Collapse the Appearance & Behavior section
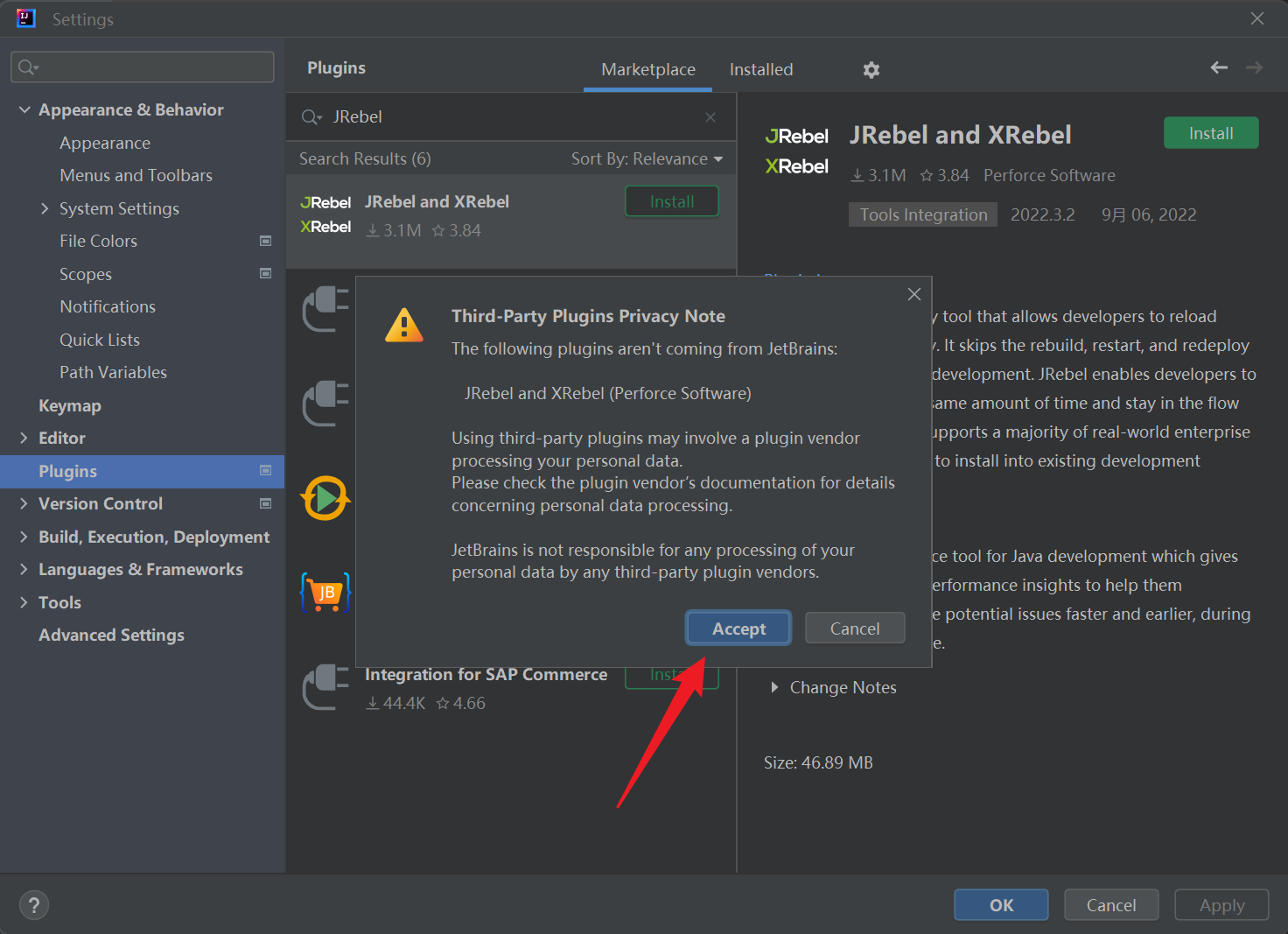 tap(24, 109)
